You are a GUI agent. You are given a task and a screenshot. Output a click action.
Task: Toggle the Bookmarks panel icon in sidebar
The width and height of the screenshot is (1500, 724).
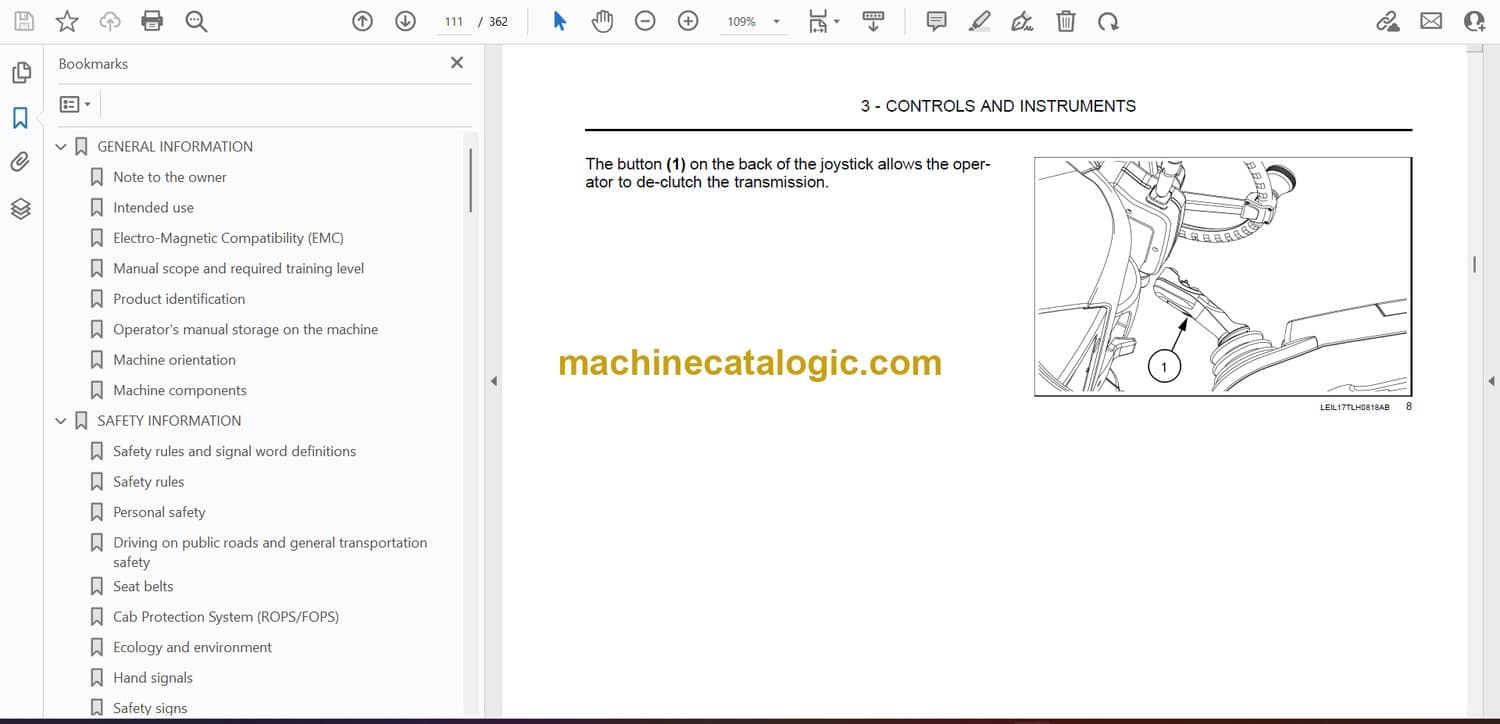point(21,118)
